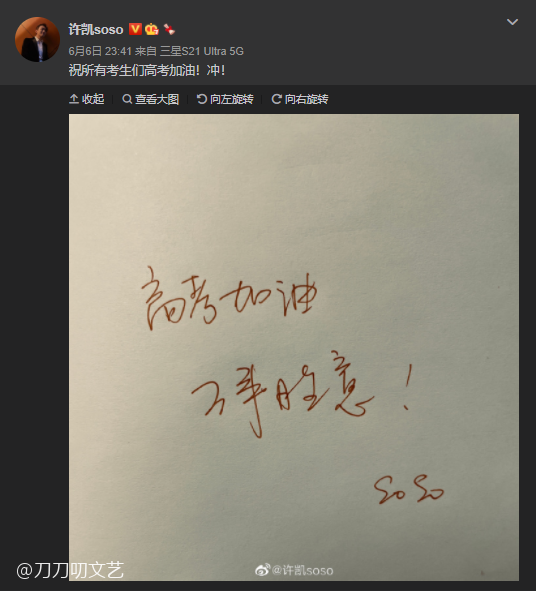Screen dimensions: 536x591
Task: Click the clockwise rotate arrow icon
Action: pyautogui.click(x=276, y=99)
